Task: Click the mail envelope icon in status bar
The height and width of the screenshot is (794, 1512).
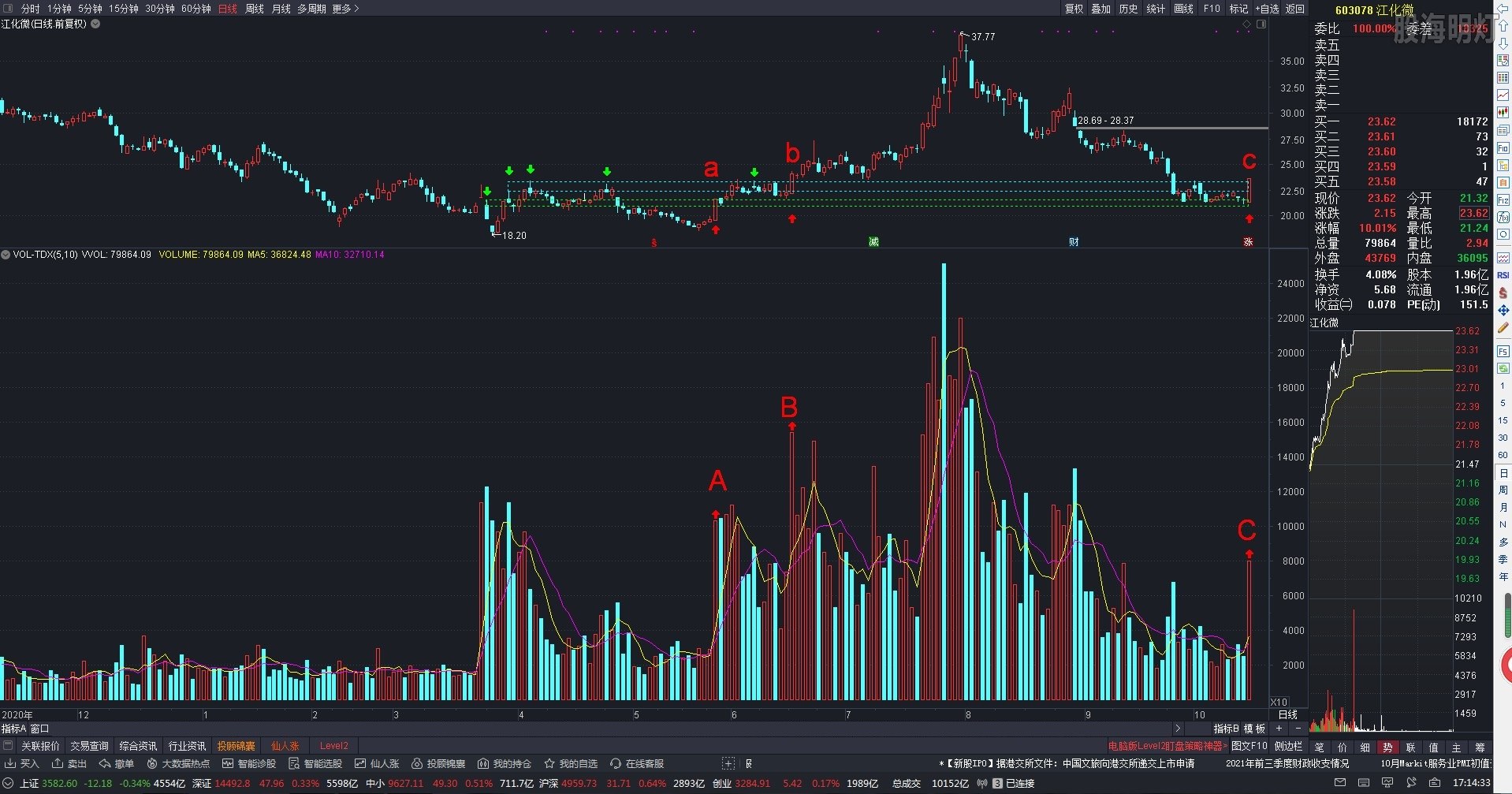Action: (x=1340, y=783)
